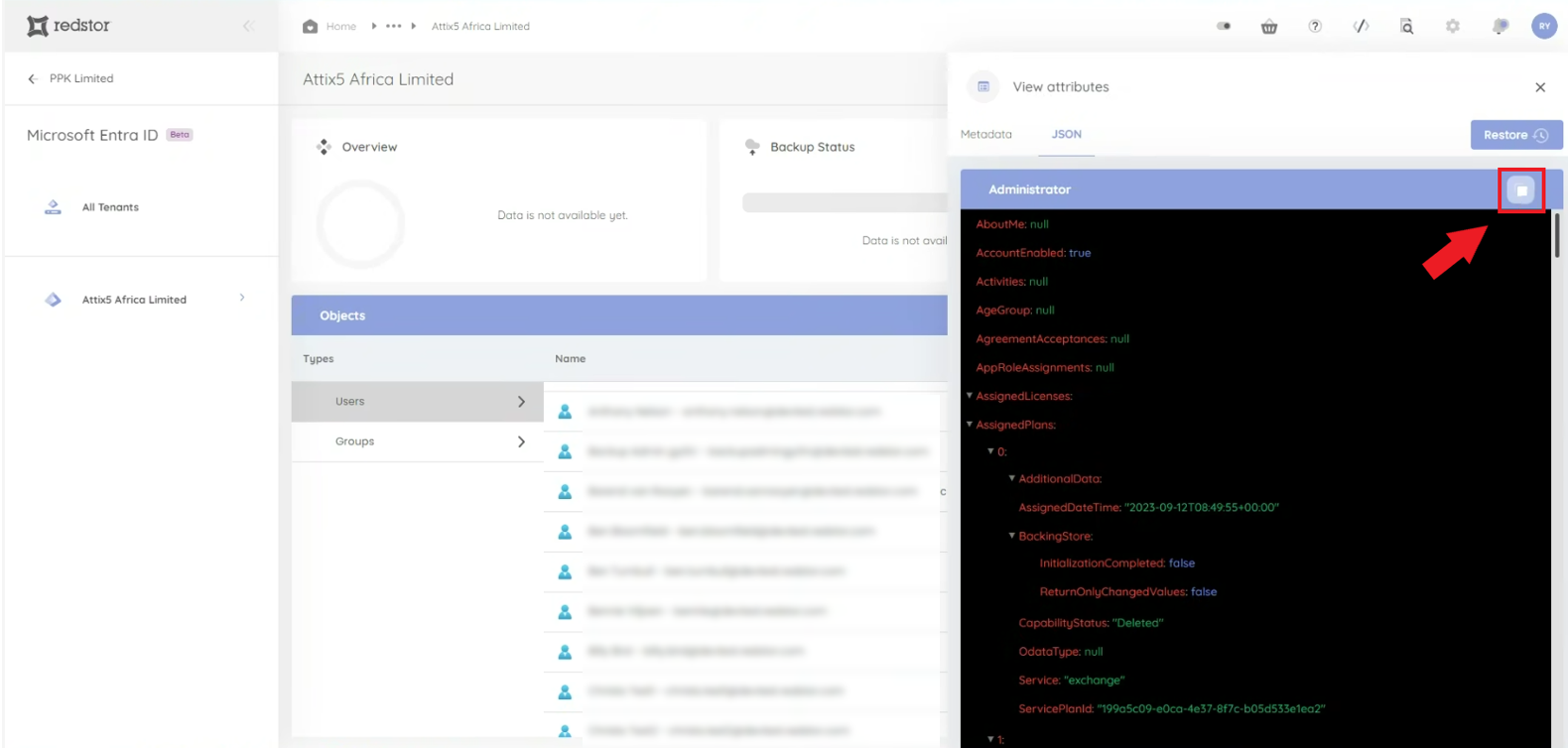This screenshot has width=1568, height=748.
Task: Click the AgeGroup: null line
Action: (x=1015, y=311)
